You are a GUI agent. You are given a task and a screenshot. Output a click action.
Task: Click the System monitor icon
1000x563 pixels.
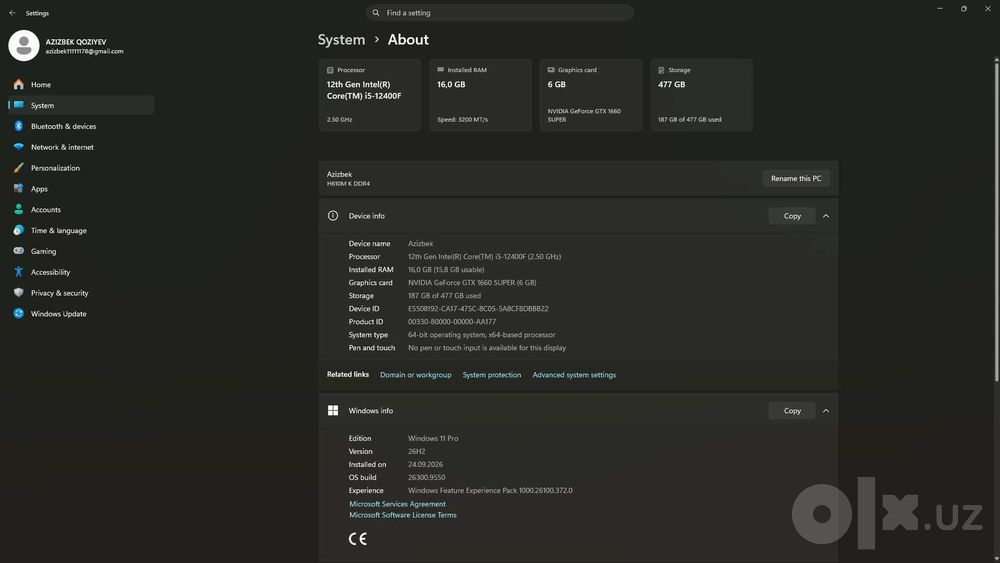pos(18,105)
